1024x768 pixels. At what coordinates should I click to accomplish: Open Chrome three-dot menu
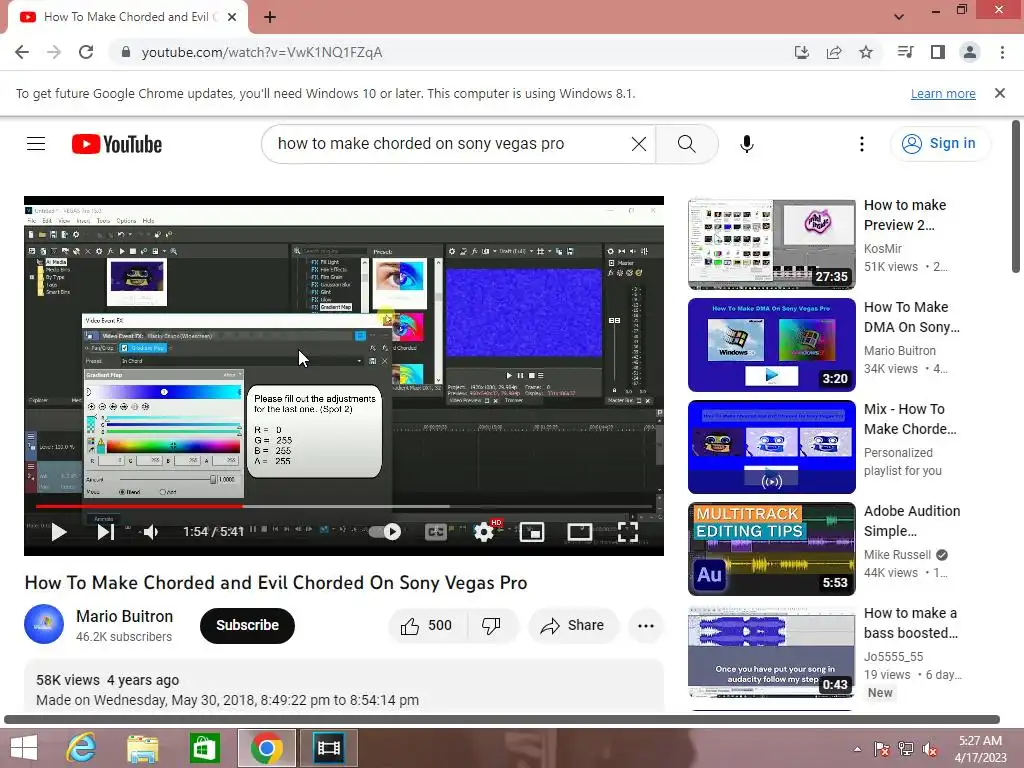click(1002, 52)
